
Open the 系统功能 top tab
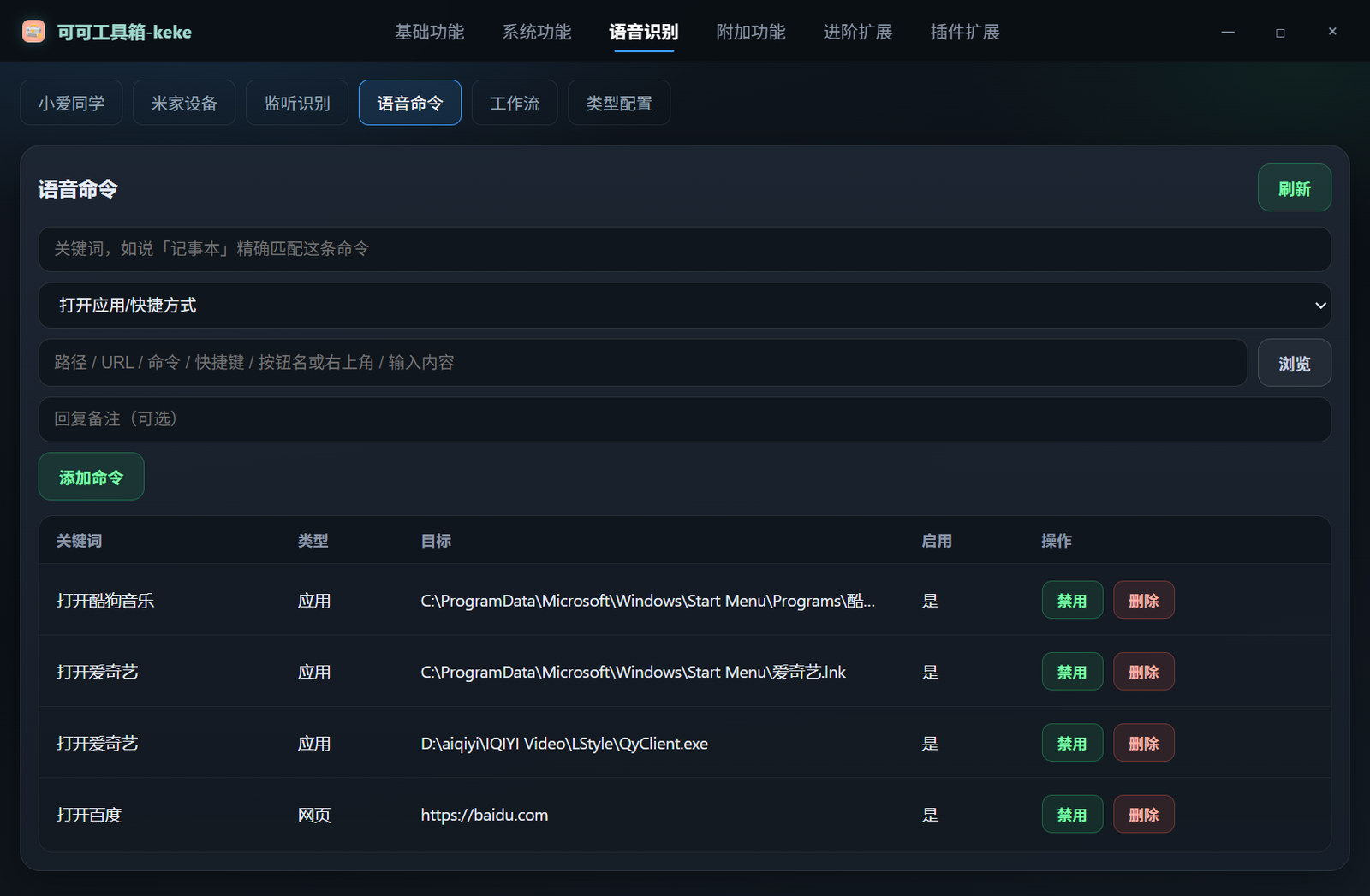point(537,32)
